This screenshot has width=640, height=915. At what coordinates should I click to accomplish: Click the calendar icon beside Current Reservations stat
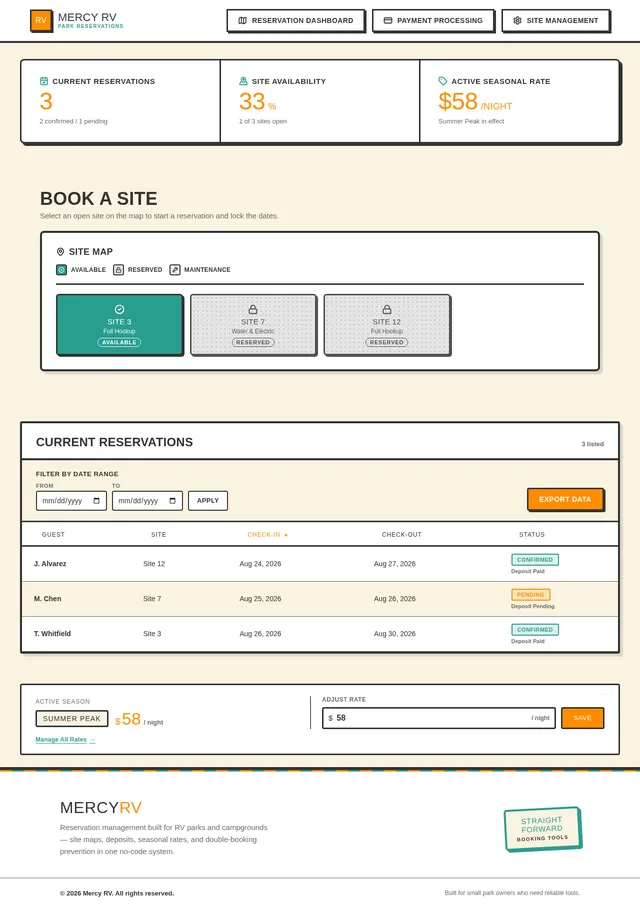(x=44, y=81)
